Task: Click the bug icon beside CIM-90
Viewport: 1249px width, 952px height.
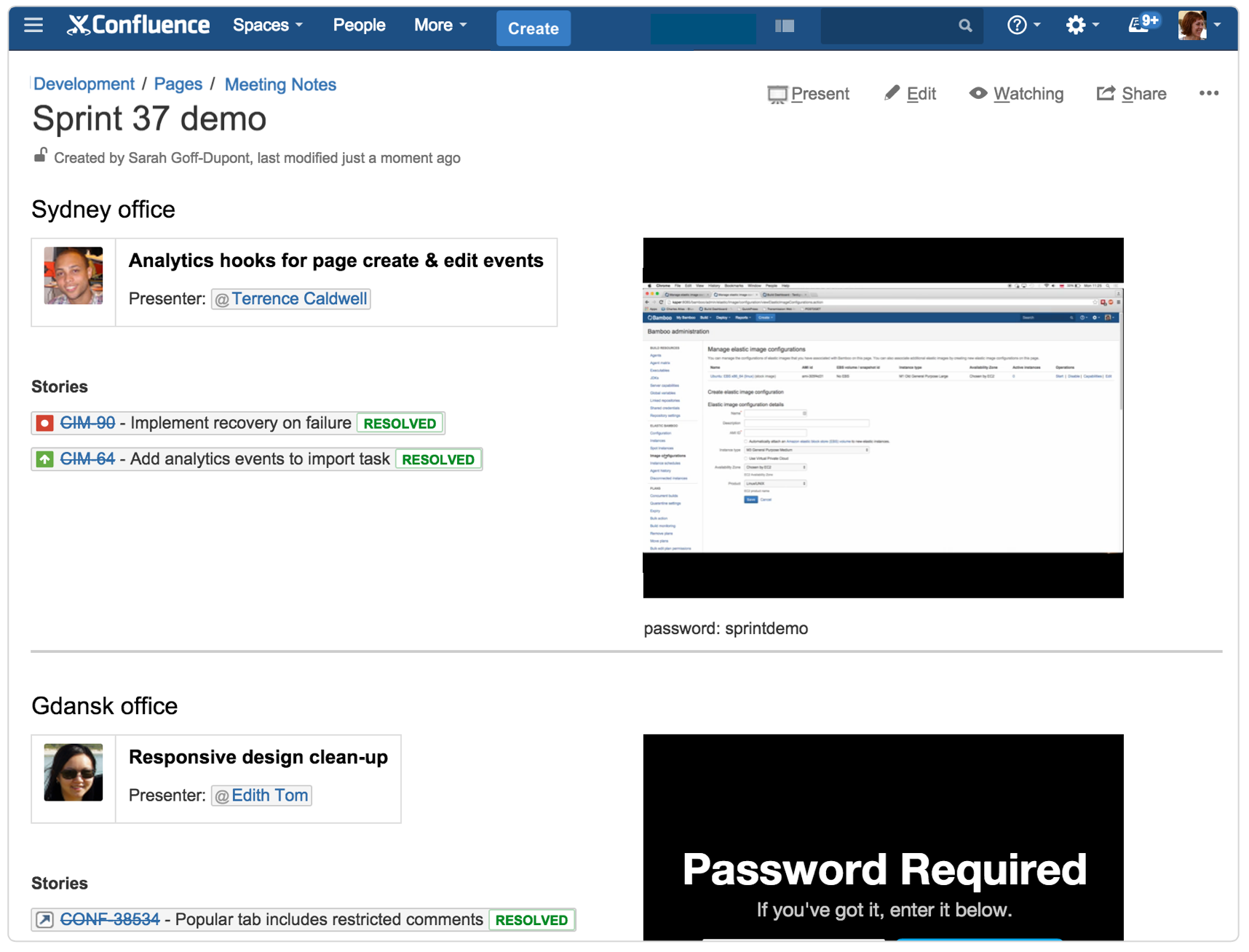Action: coord(44,423)
